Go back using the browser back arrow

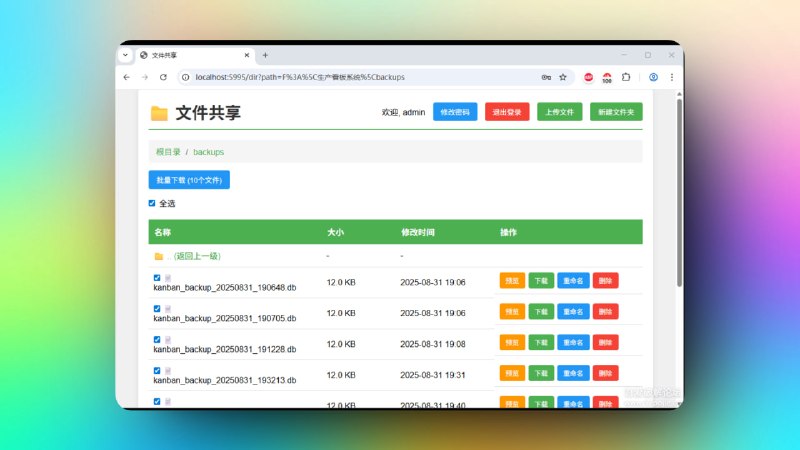(127, 77)
